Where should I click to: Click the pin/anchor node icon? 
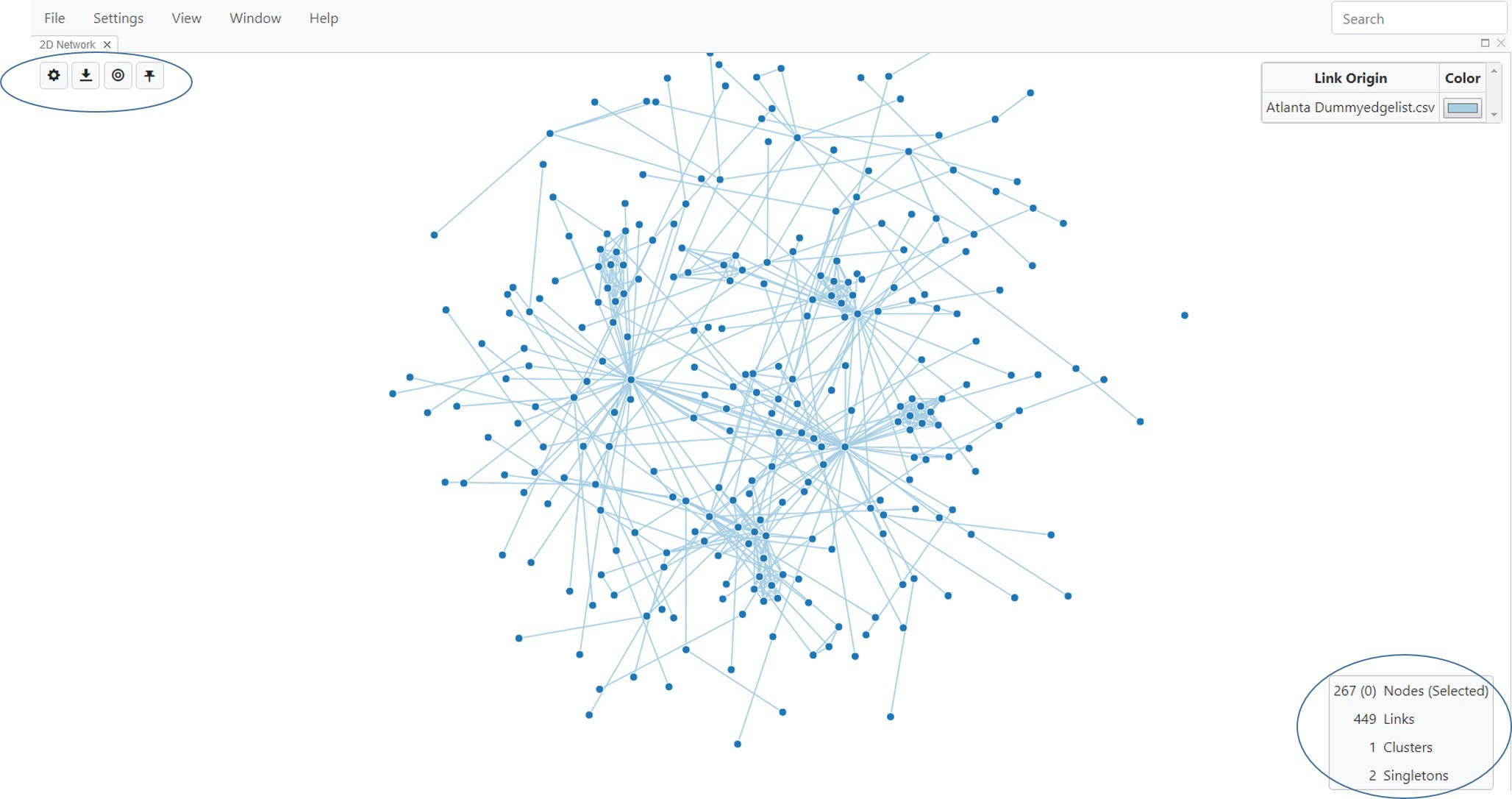pyautogui.click(x=149, y=75)
